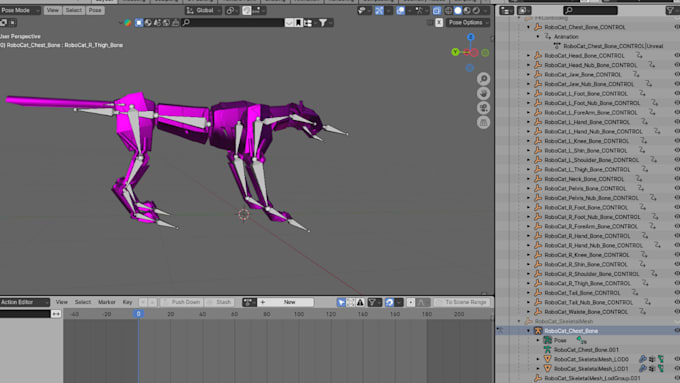Viewport: 680px width, 383px height.
Task: Toggle camera view button
Action: [x=484, y=108]
